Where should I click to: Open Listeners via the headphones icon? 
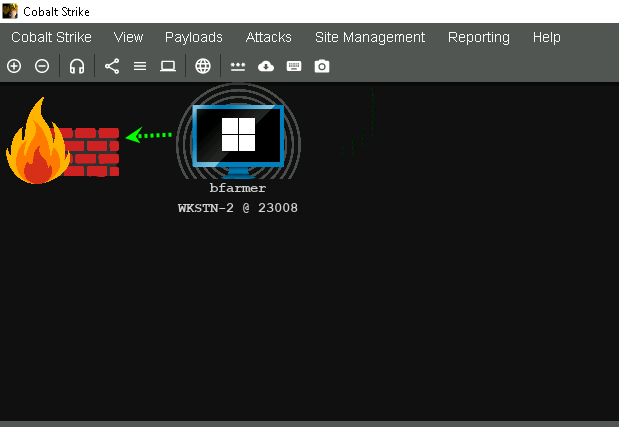pyautogui.click(x=77, y=66)
